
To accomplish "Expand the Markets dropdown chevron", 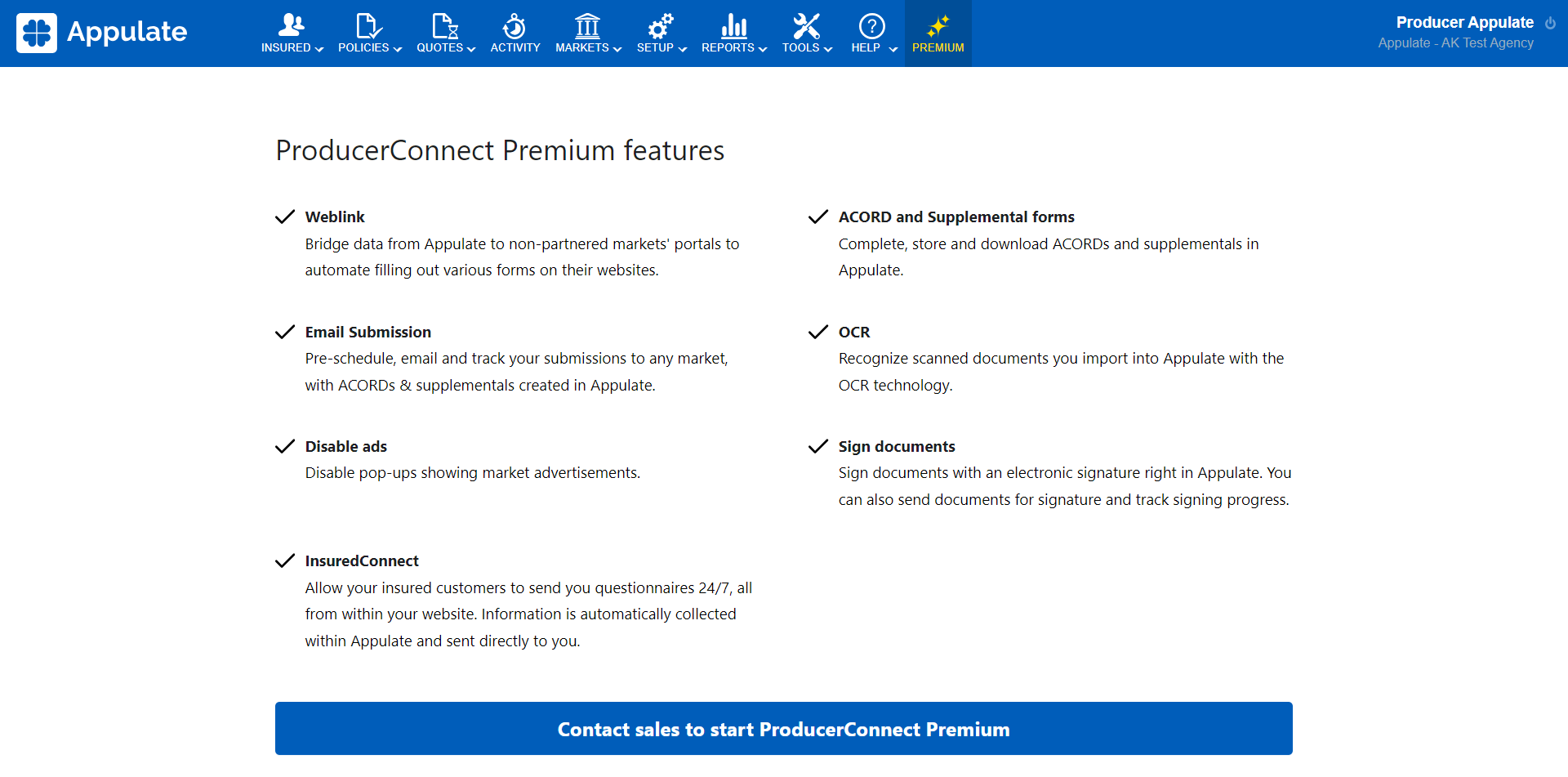I will coord(617,49).
